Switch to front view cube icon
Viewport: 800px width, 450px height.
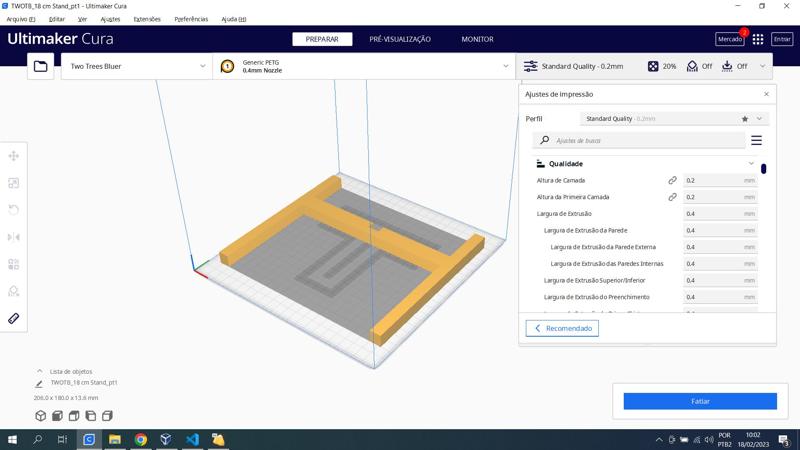click(x=57, y=416)
